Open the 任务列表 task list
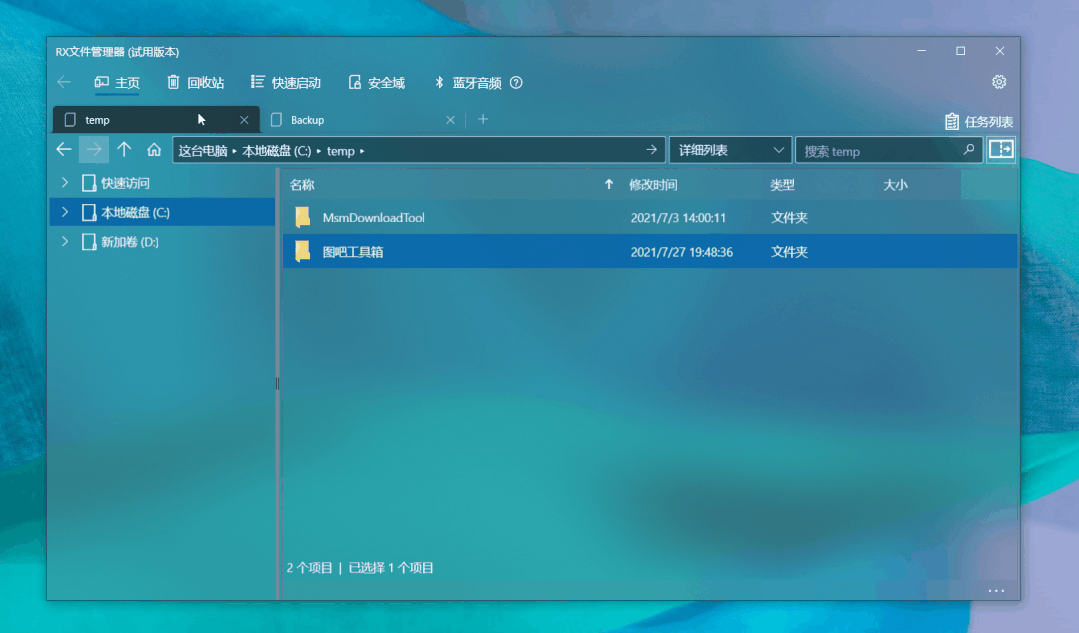 (979, 122)
